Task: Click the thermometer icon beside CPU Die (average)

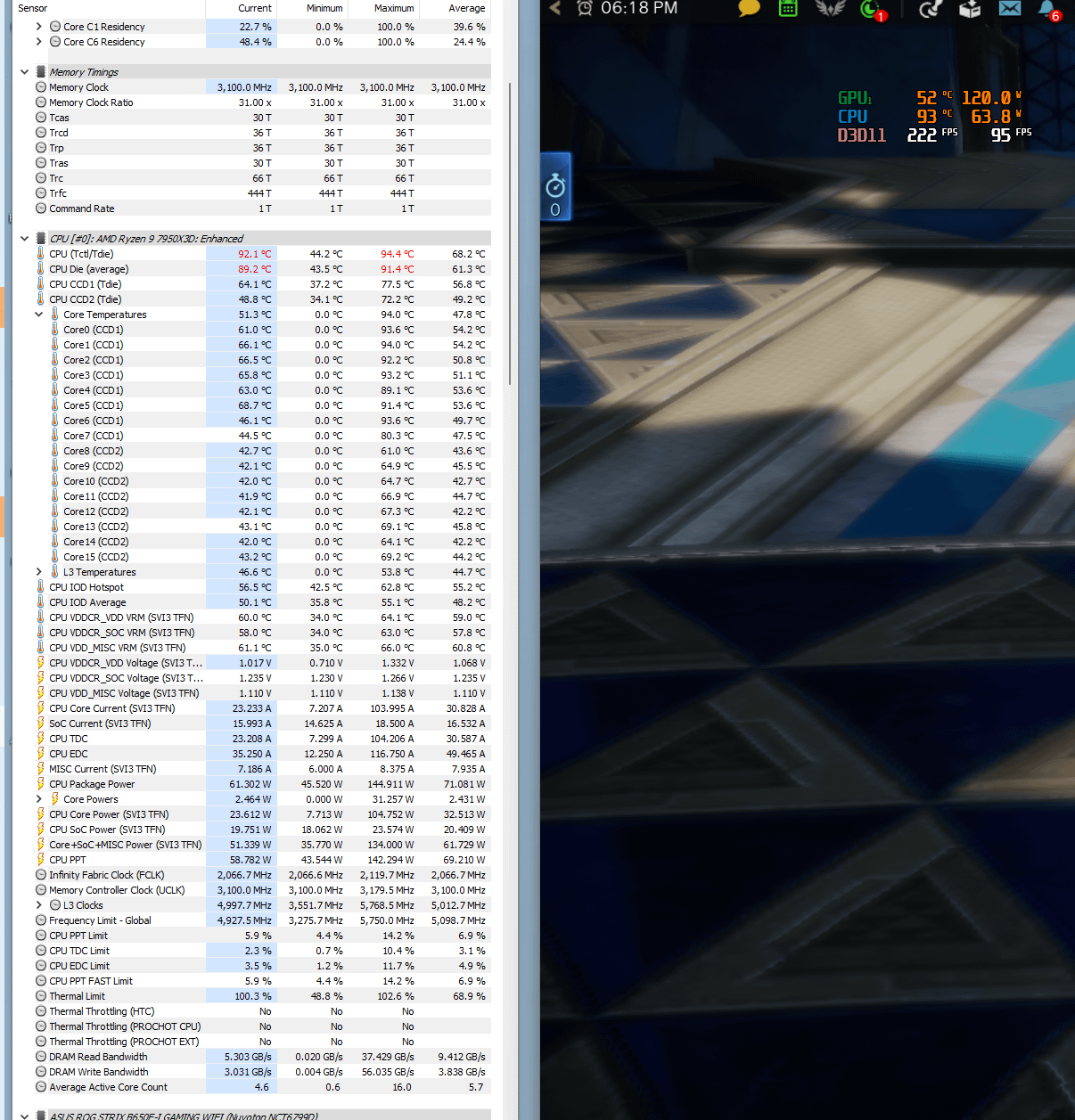Action: pyautogui.click(x=41, y=269)
